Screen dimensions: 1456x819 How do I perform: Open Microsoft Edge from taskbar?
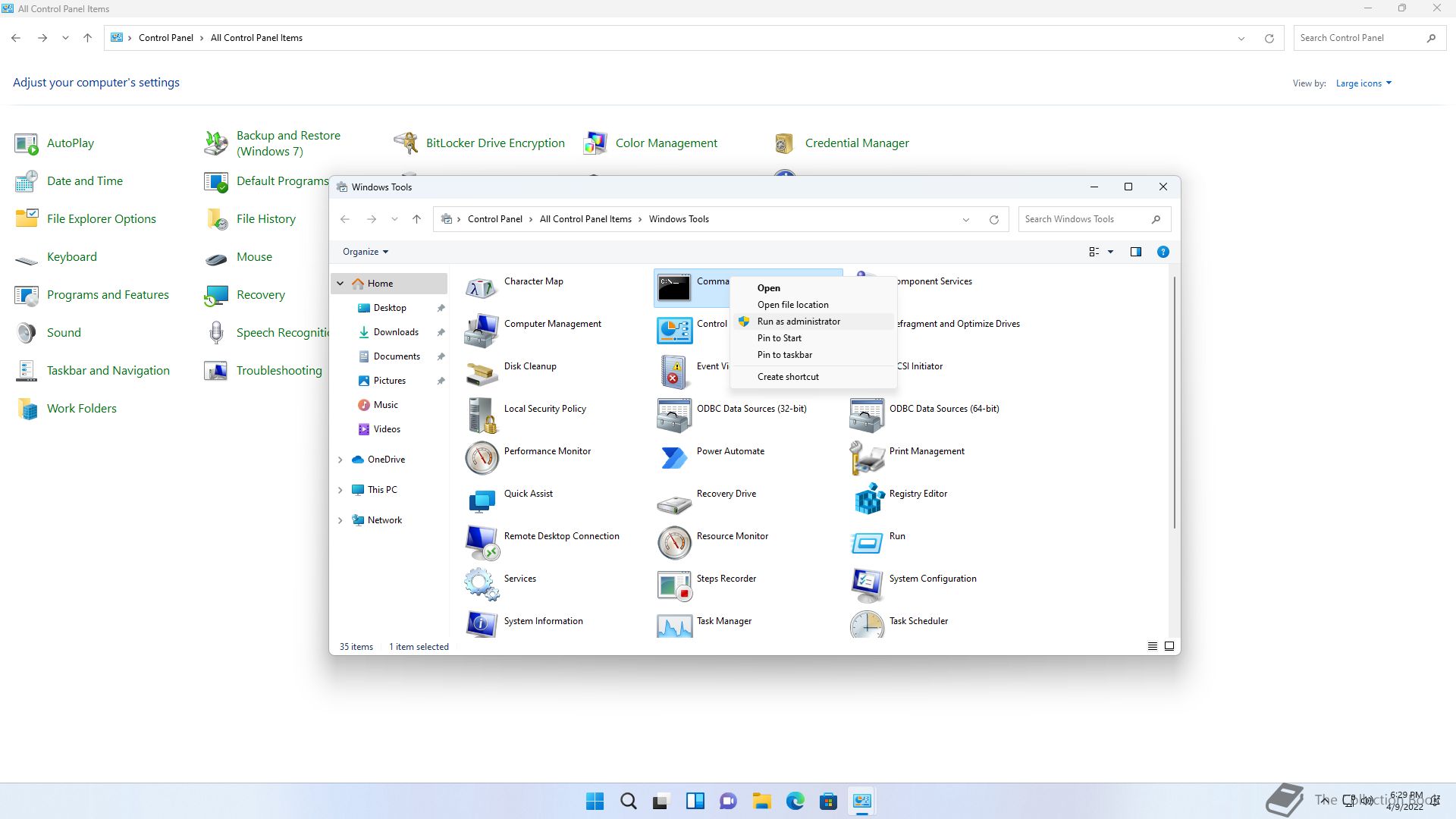795,801
